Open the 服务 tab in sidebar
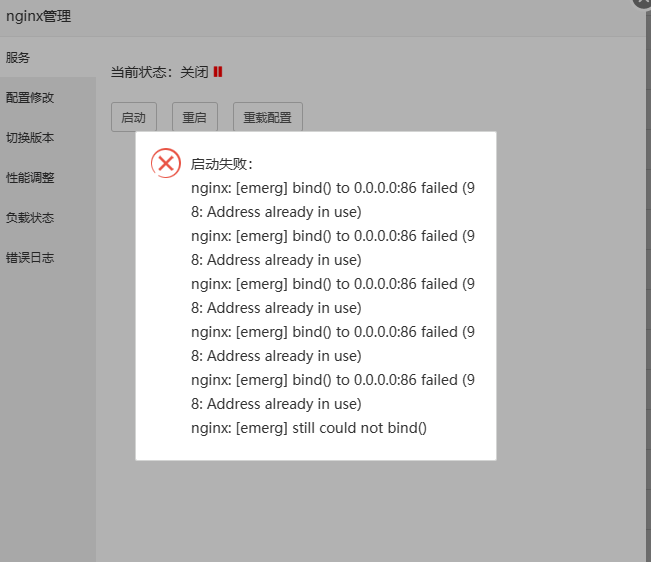This screenshot has height=562, width=651. pyautogui.click(x=48, y=57)
